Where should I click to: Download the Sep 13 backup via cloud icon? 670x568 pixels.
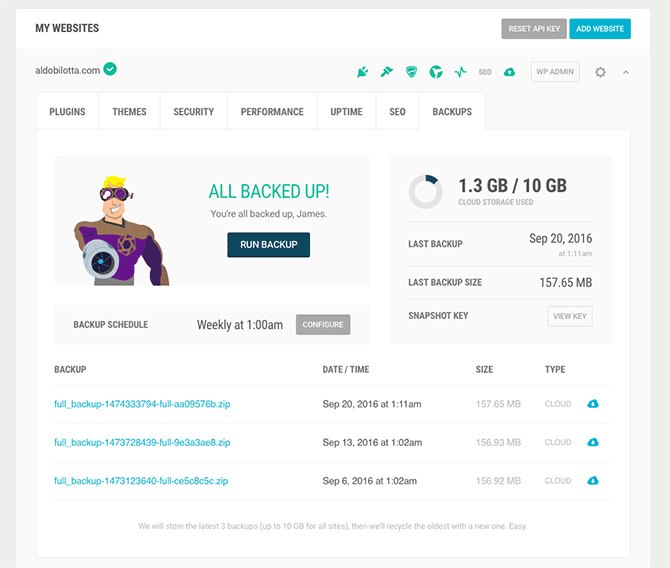click(x=592, y=442)
